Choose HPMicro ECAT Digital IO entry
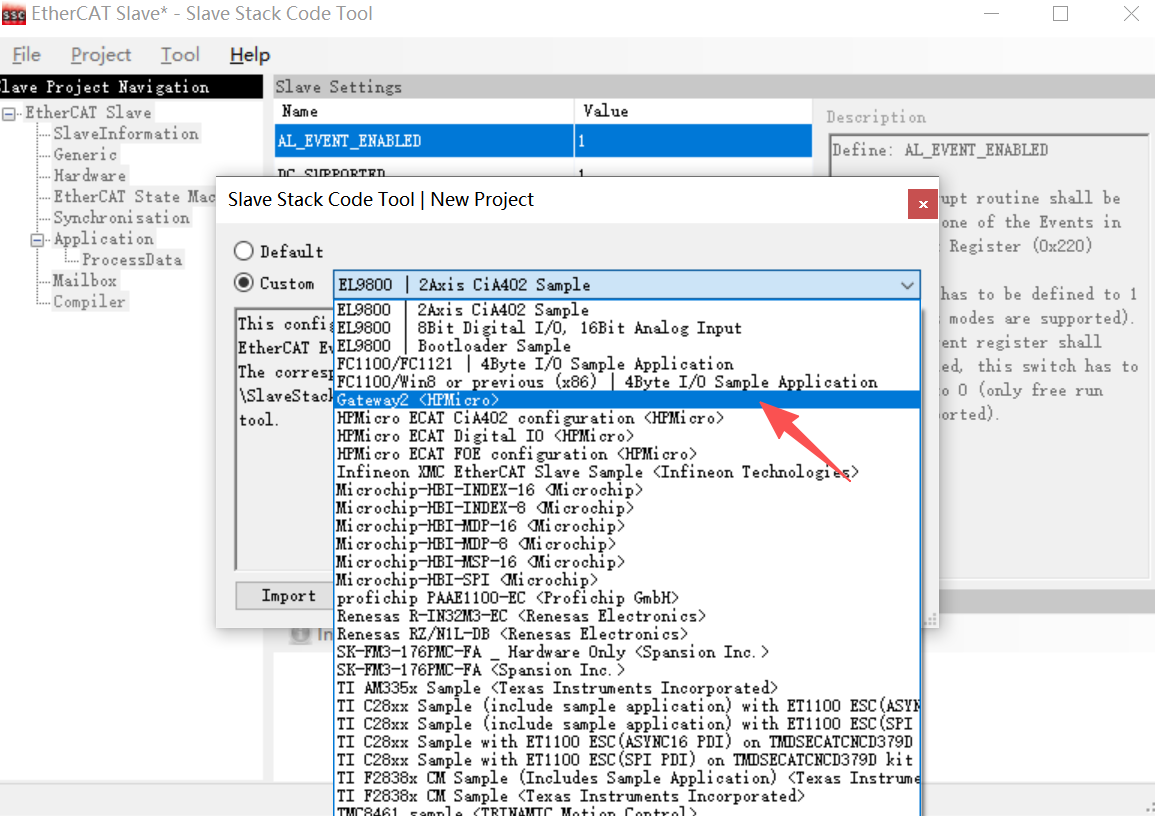This screenshot has width=1155, height=816. click(627, 436)
